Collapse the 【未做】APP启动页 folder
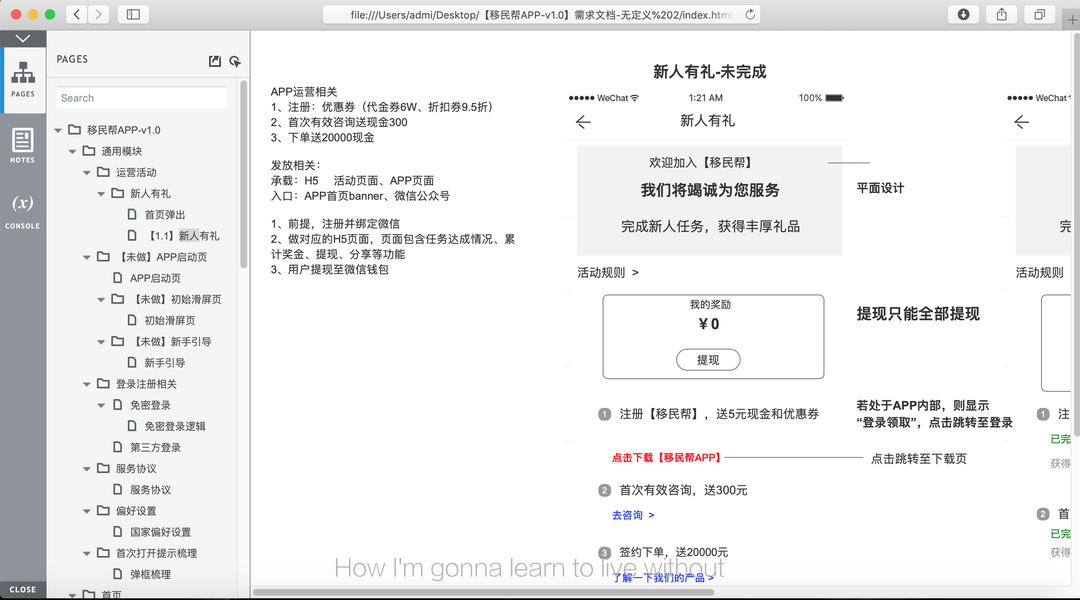The width and height of the screenshot is (1080, 600). [x=87, y=258]
